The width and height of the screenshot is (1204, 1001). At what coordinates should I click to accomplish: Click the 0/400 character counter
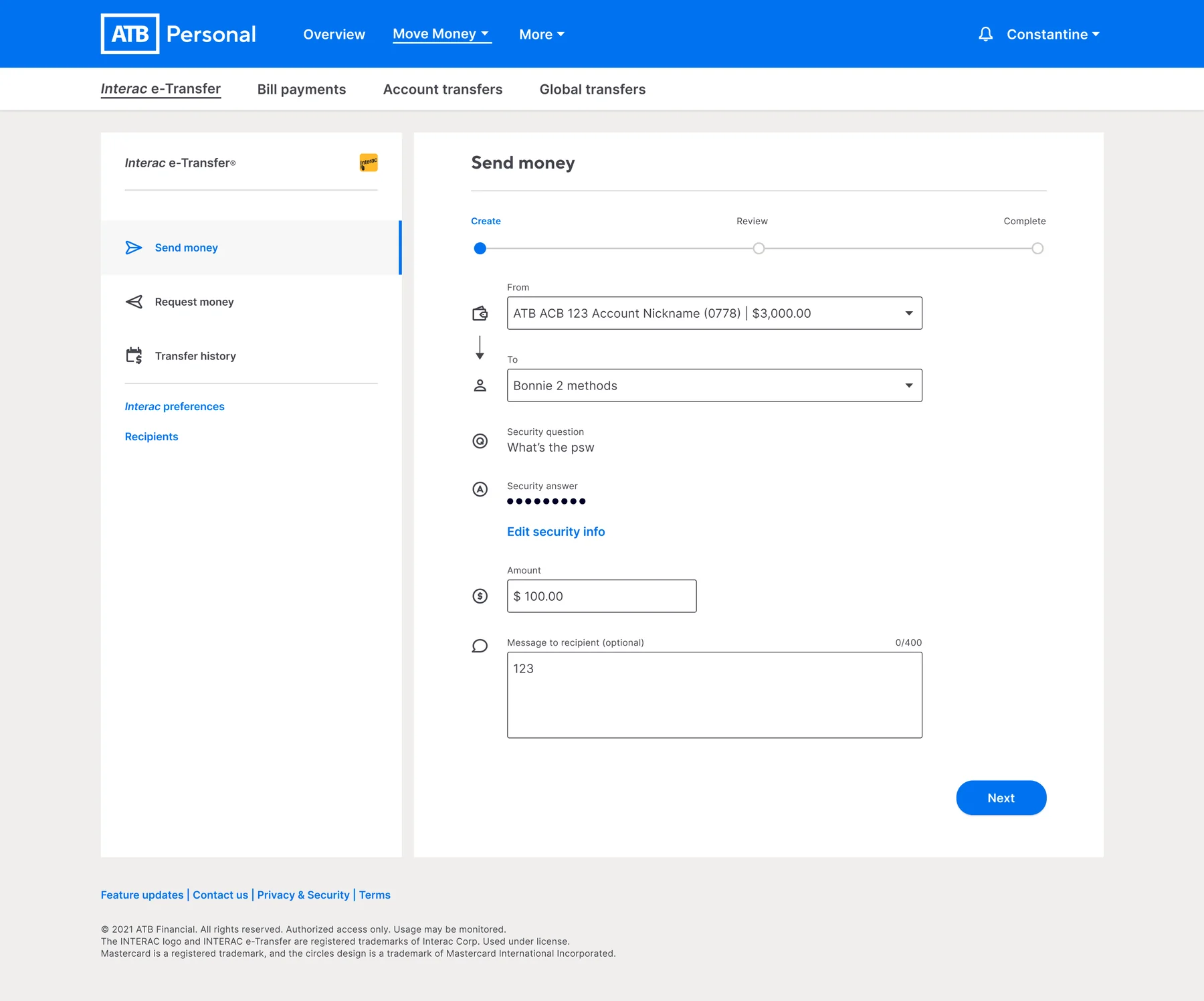[x=908, y=642]
